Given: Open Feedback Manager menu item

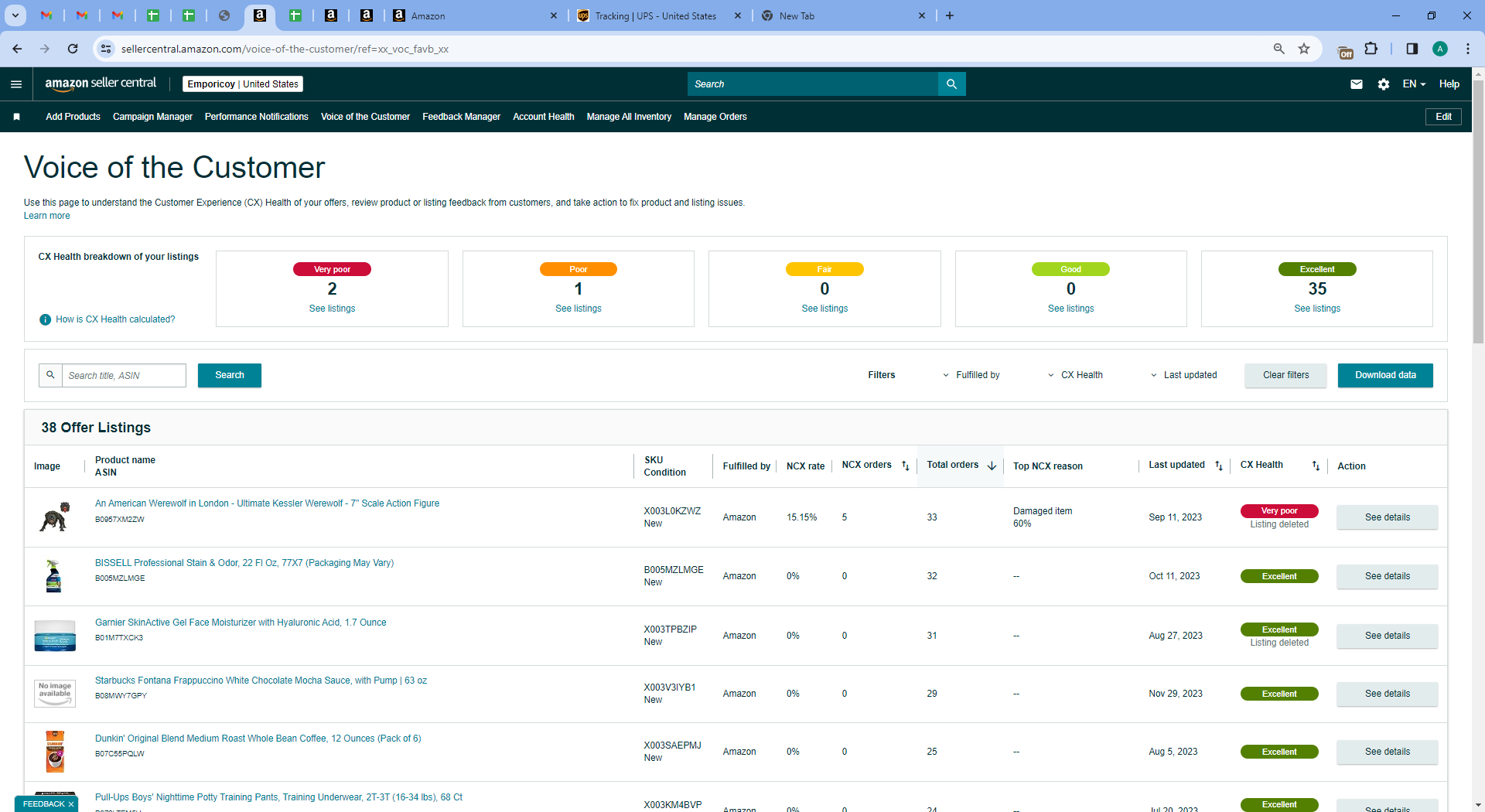Looking at the screenshot, I should pos(461,117).
